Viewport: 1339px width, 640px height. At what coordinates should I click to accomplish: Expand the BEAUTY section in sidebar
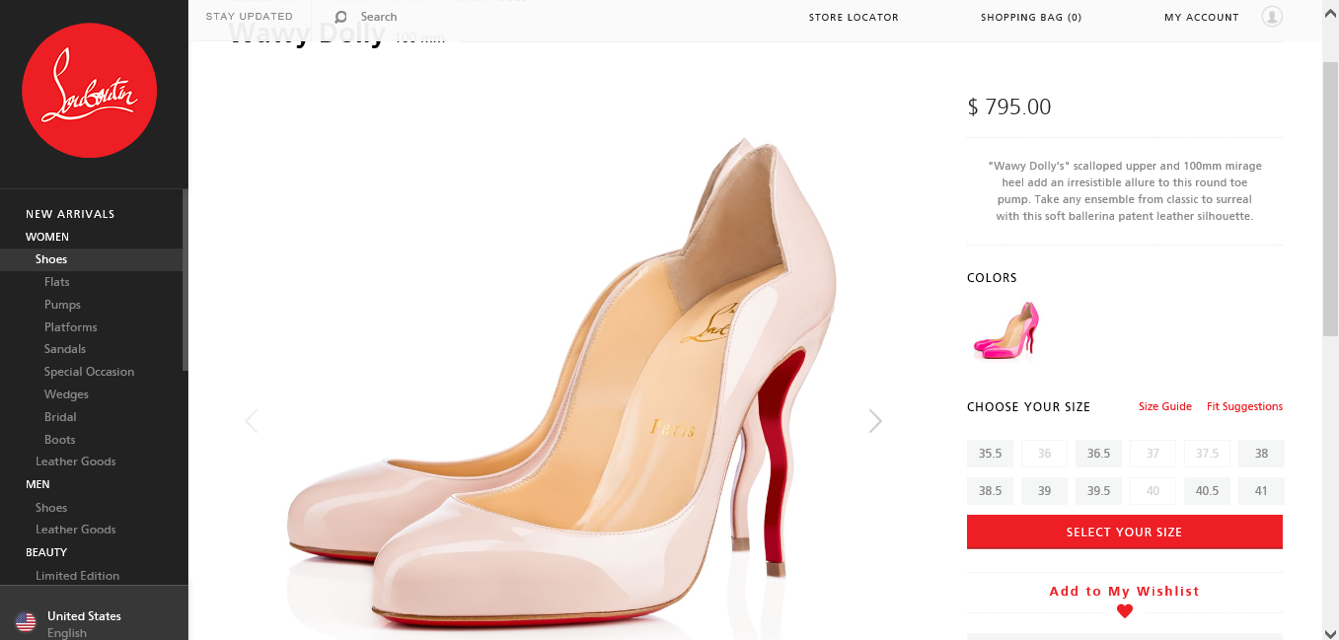46,552
